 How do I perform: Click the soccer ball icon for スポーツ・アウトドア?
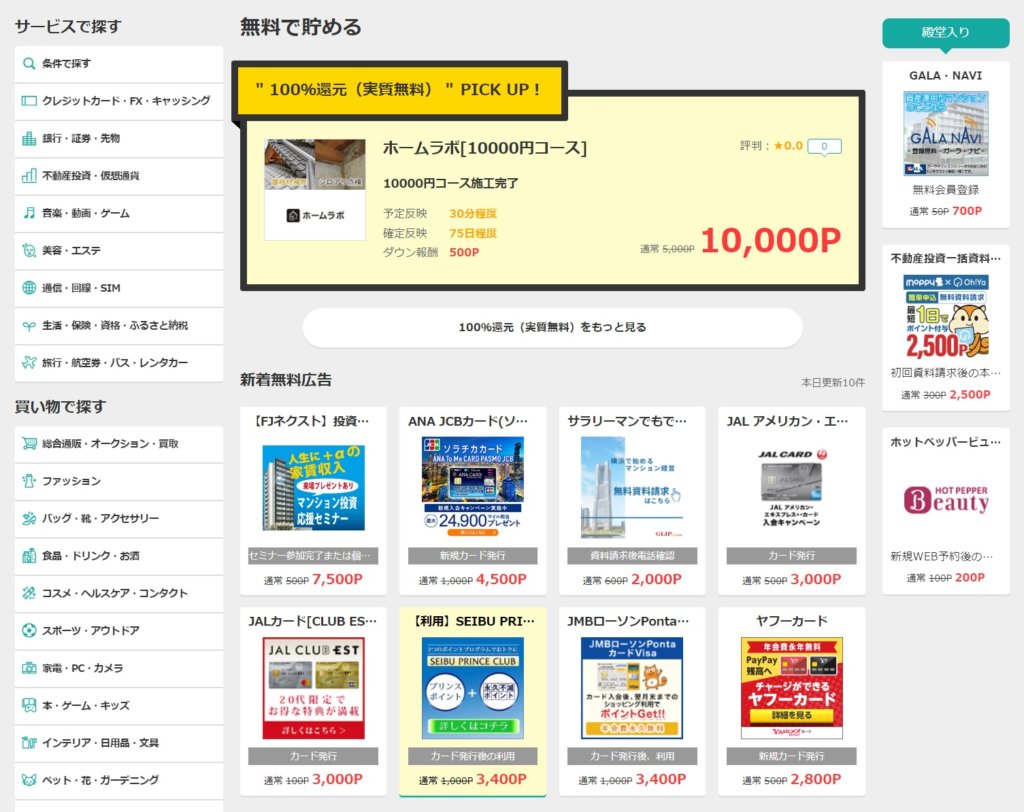[x=29, y=630]
